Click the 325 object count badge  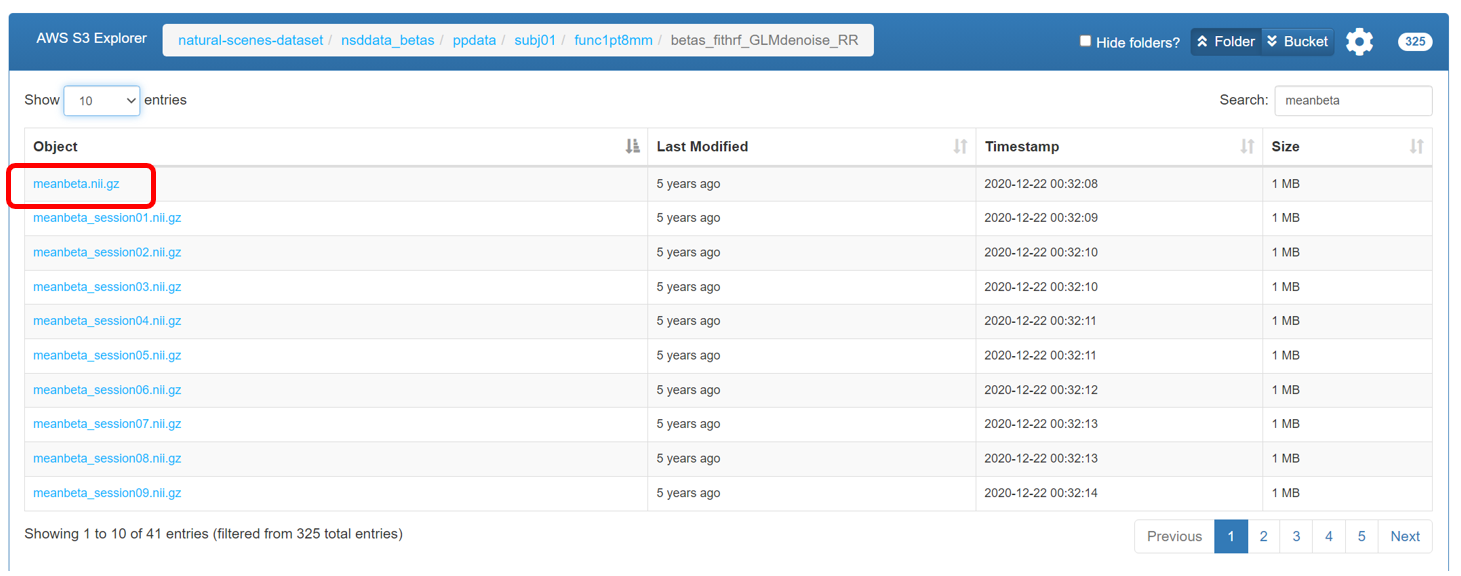[x=1415, y=42]
